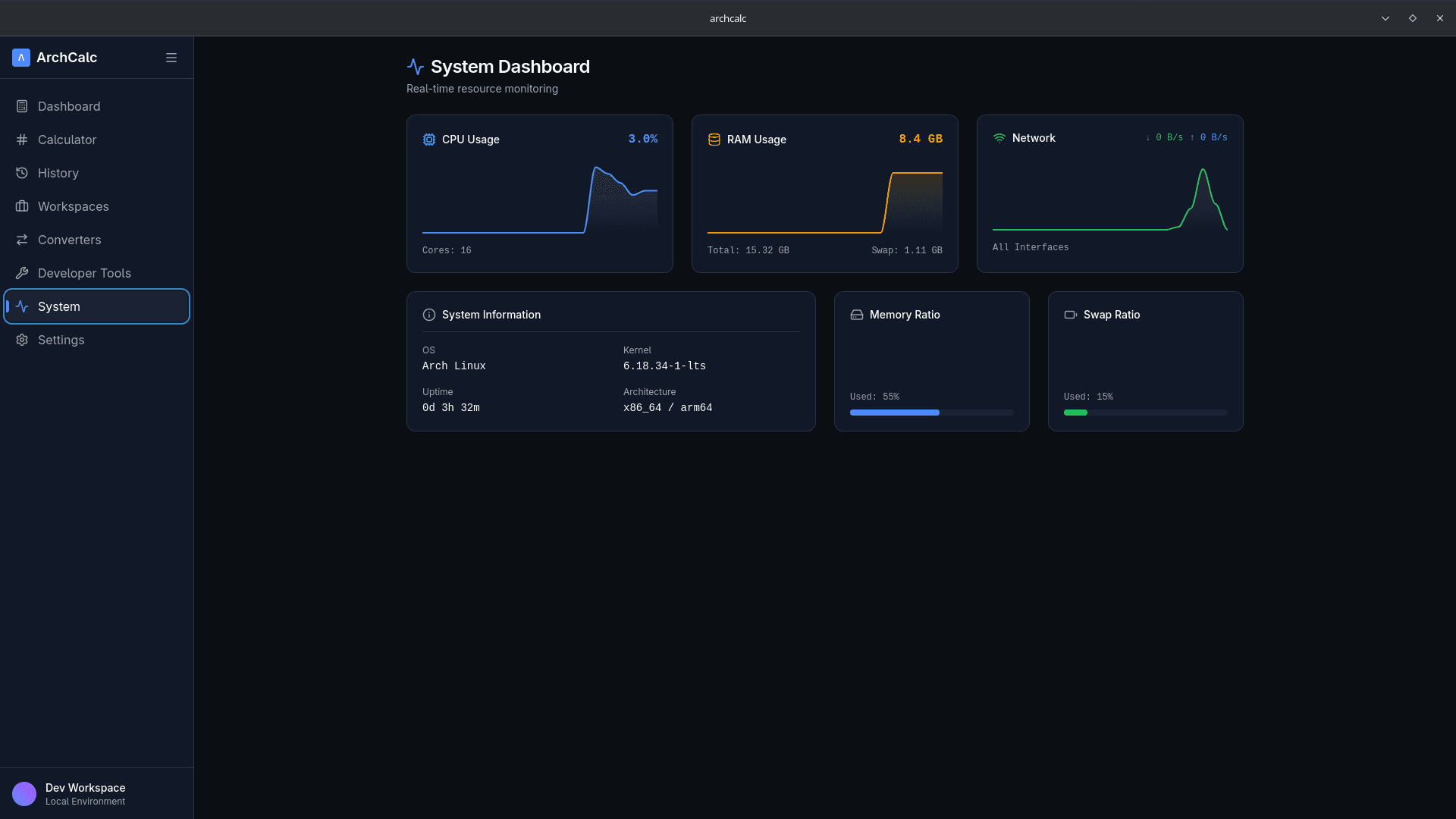The image size is (1456, 819).
Task: Click the ArchCalc brand name
Action: point(67,58)
